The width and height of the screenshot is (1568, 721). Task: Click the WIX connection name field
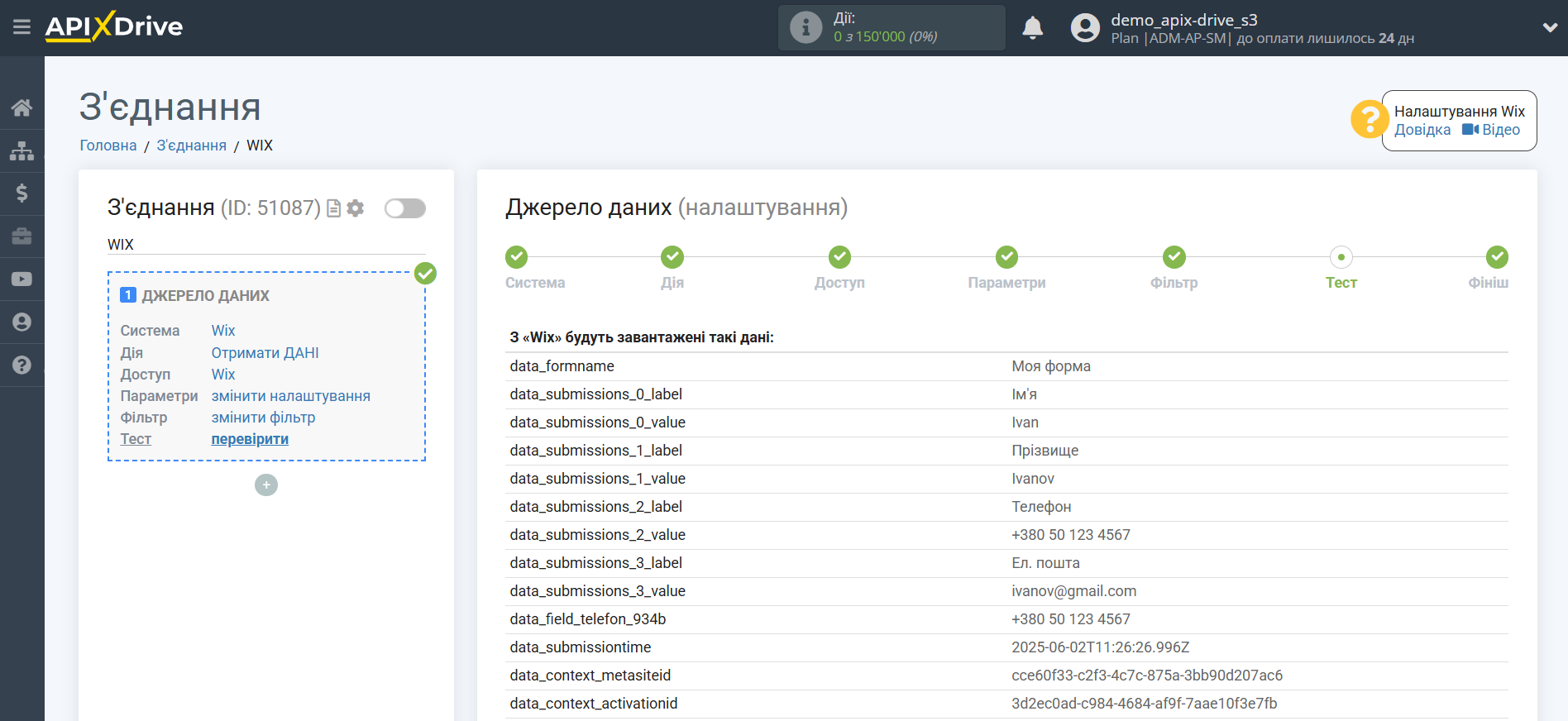[266, 245]
